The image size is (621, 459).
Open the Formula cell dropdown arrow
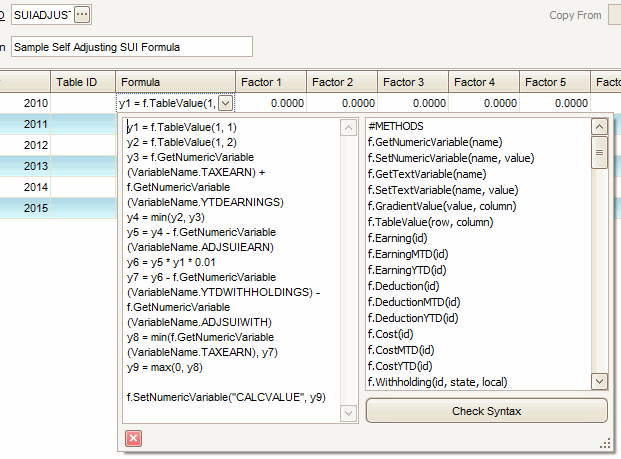226,102
